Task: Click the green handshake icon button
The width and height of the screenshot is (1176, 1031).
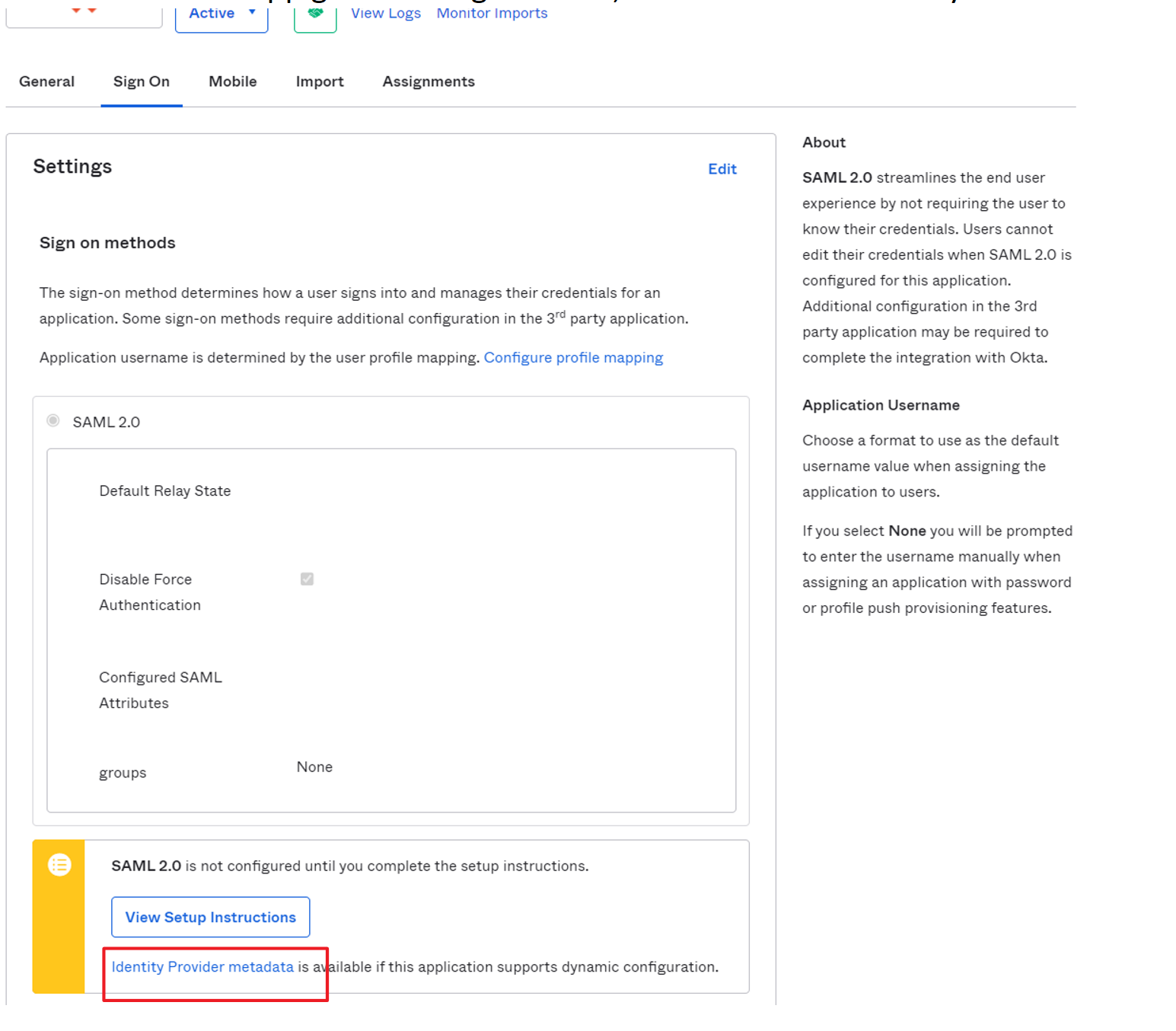Action: pos(315,14)
